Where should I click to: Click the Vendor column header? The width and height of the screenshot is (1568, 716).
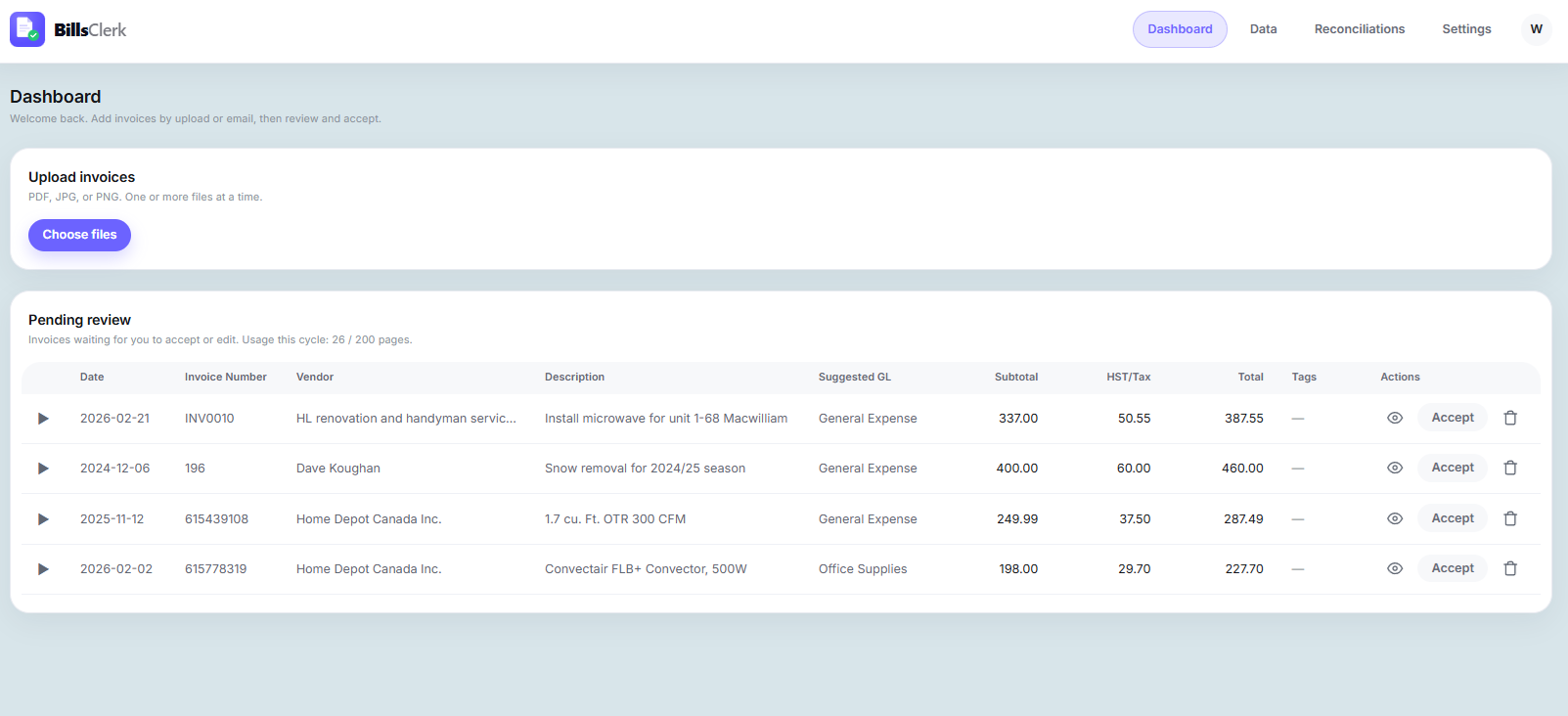tap(315, 377)
